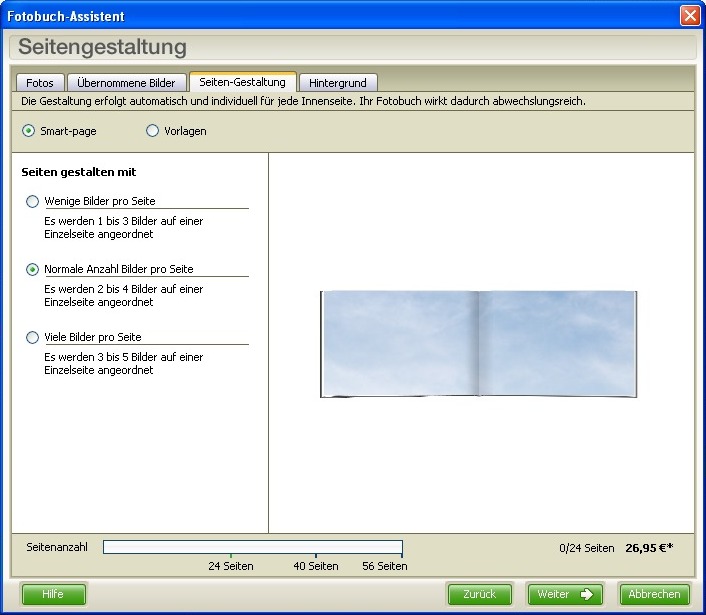This screenshot has width=706, height=615.
Task: Click the Seitengestaltung header title
Action: (x=102, y=47)
